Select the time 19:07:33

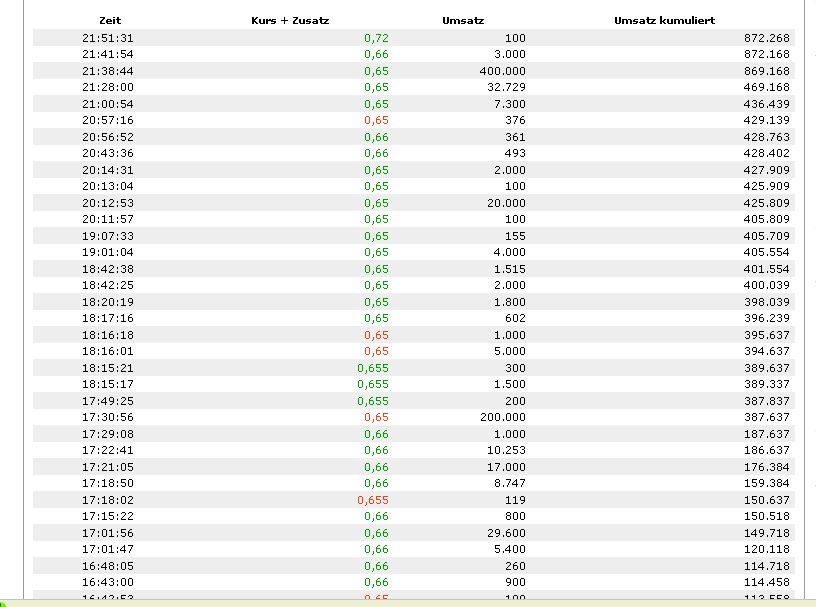click(108, 236)
